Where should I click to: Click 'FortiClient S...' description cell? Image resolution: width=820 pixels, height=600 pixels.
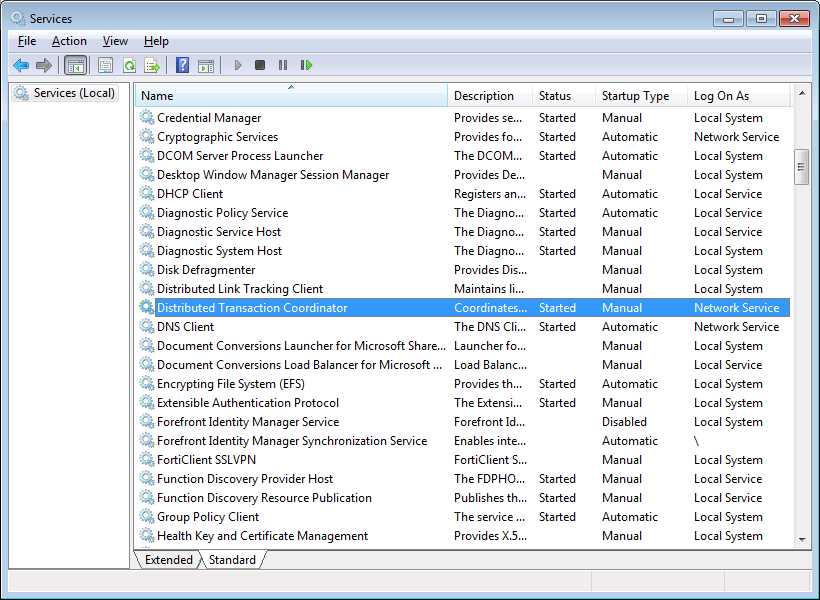pos(490,460)
